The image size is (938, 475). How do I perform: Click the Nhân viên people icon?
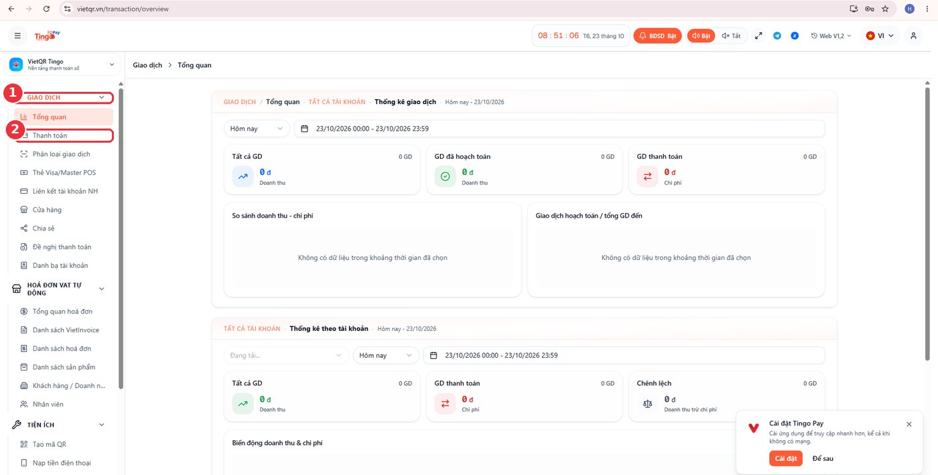pos(24,404)
